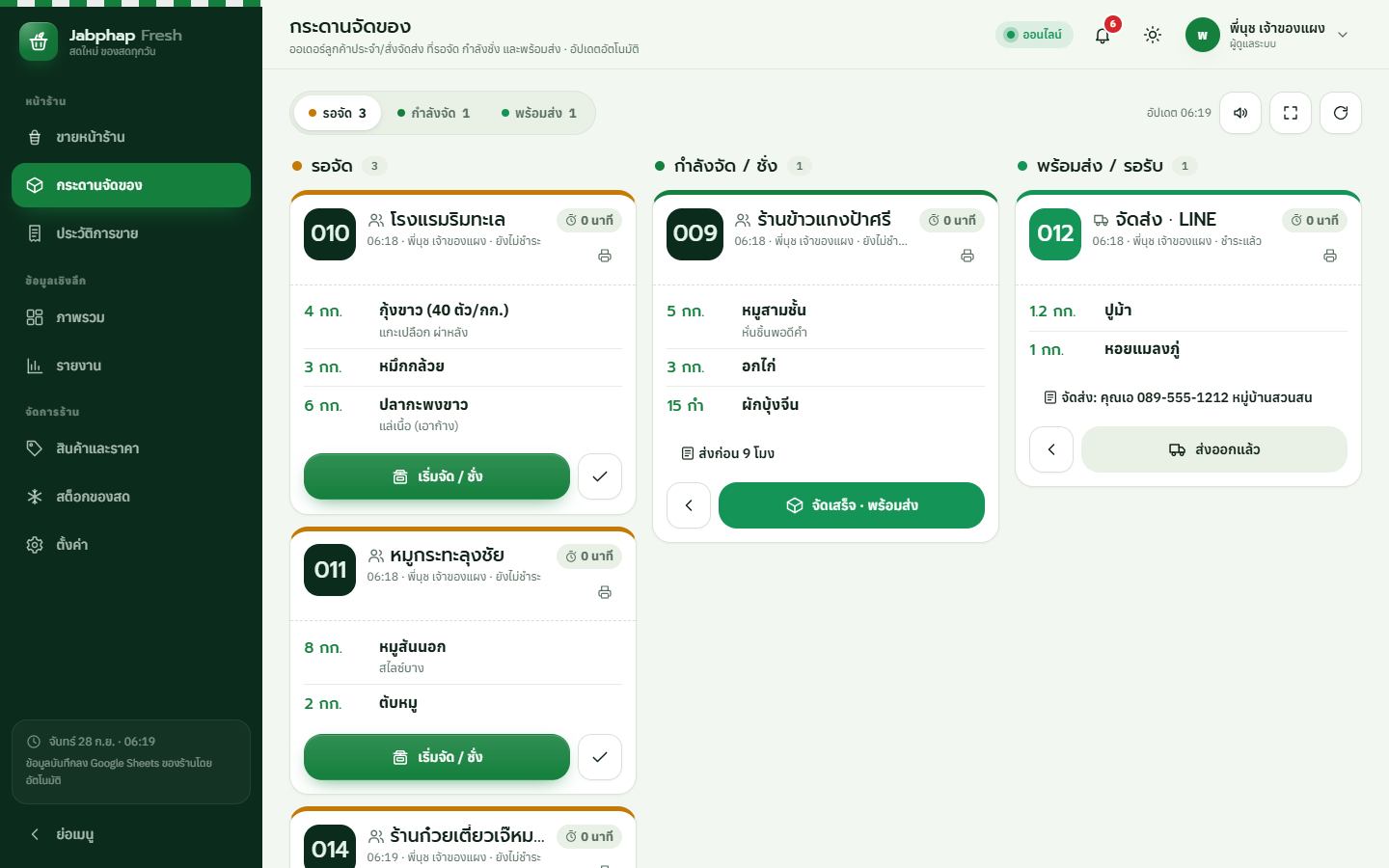Open ประวัติการขาย in the sidebar
Image resolution: width=1389 pixels, height=868 pixels.
(131, 233)
